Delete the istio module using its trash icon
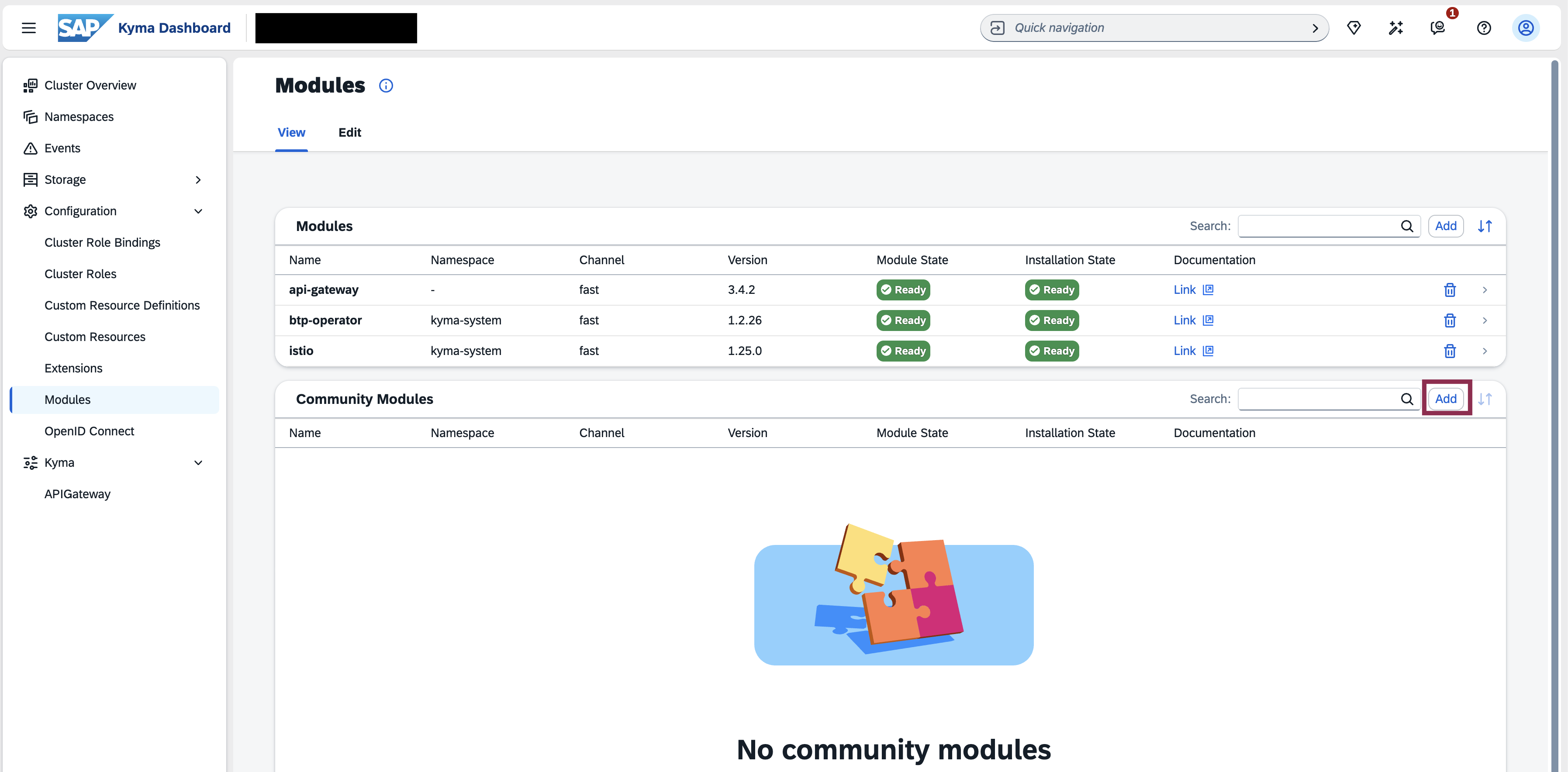The height and width of the screenshot is (772, 1568). coord(1449,350)
